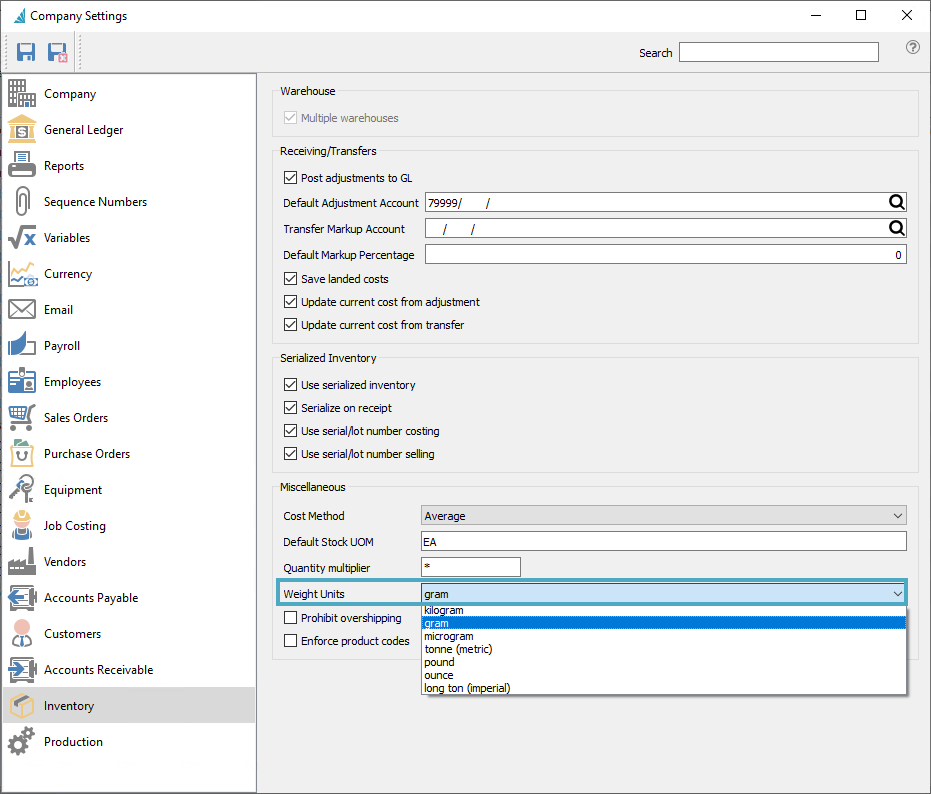Viewport: 931px width, 794px height.
Task: Enable Prohibit overshipping checkbox
Action: pos(291,618)
